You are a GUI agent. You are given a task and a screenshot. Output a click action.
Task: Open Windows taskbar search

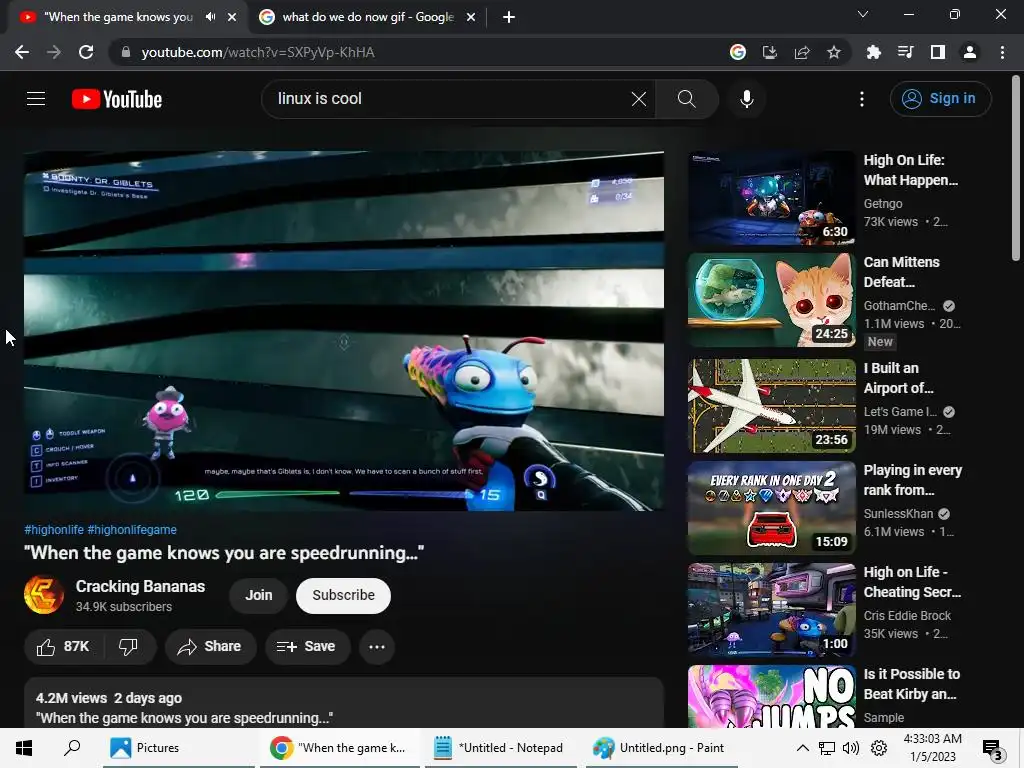[72, 748]
